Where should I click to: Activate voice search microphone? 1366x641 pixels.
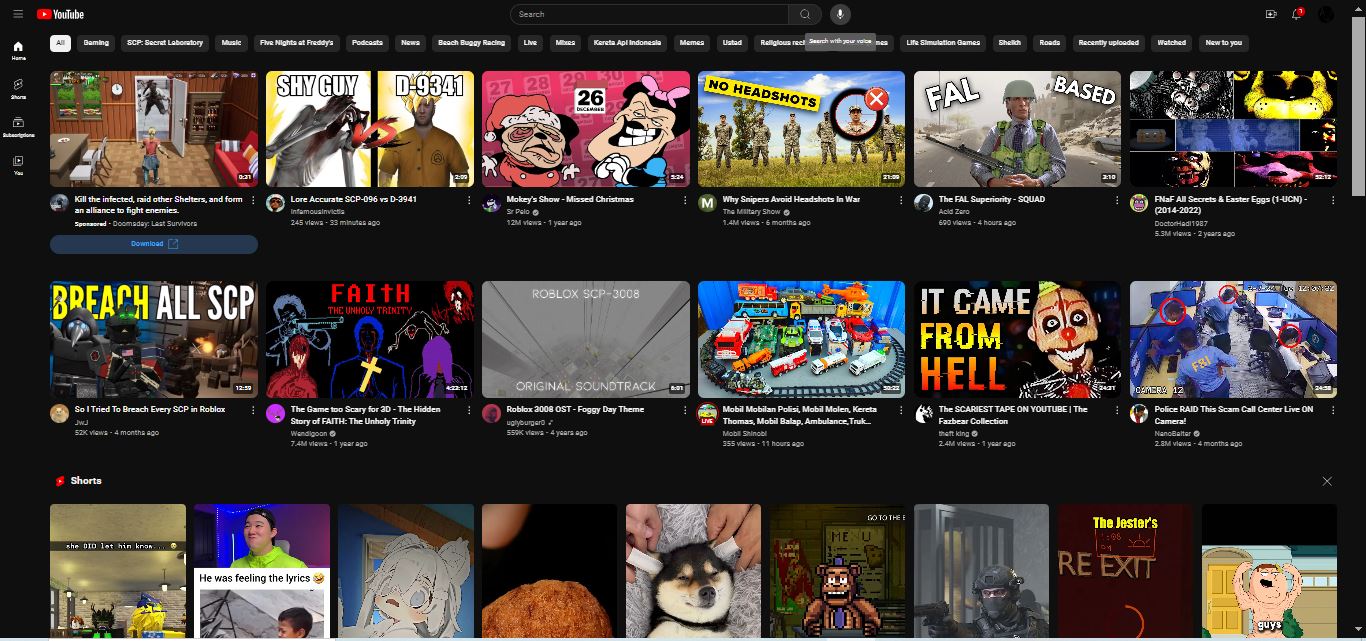point(840,14)
